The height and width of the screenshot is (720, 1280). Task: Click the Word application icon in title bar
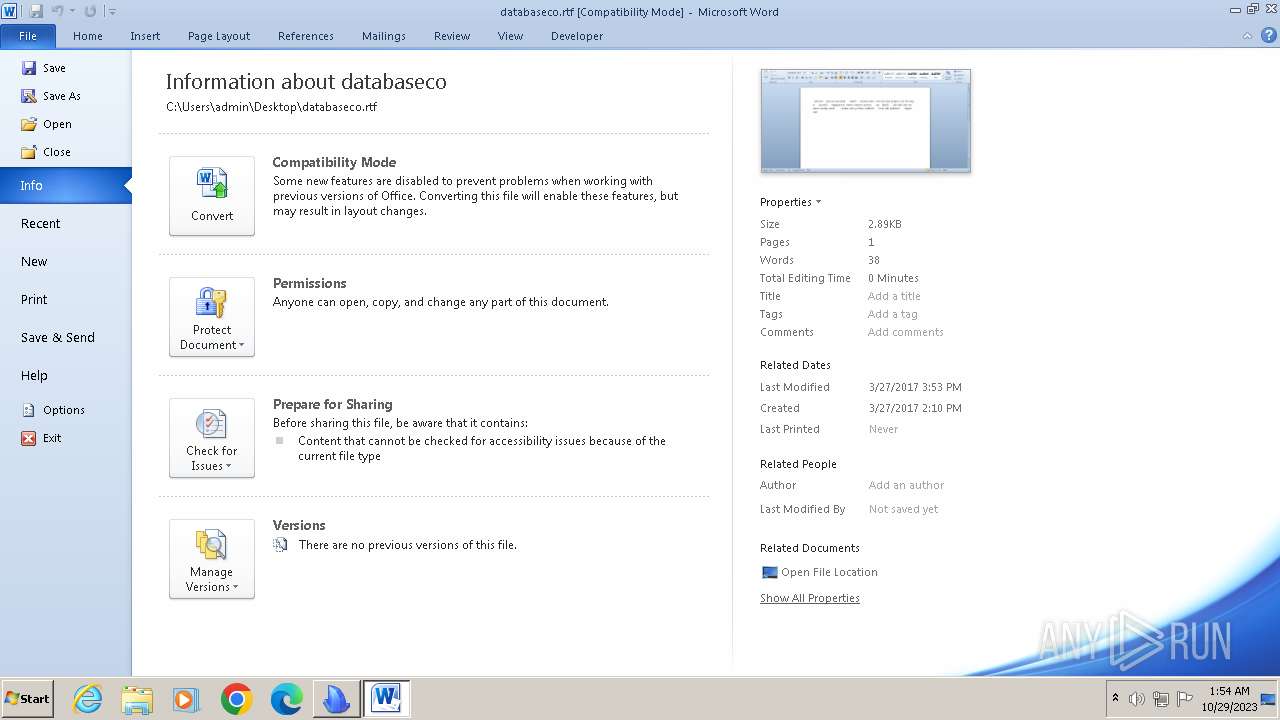[x=10, y=11]
